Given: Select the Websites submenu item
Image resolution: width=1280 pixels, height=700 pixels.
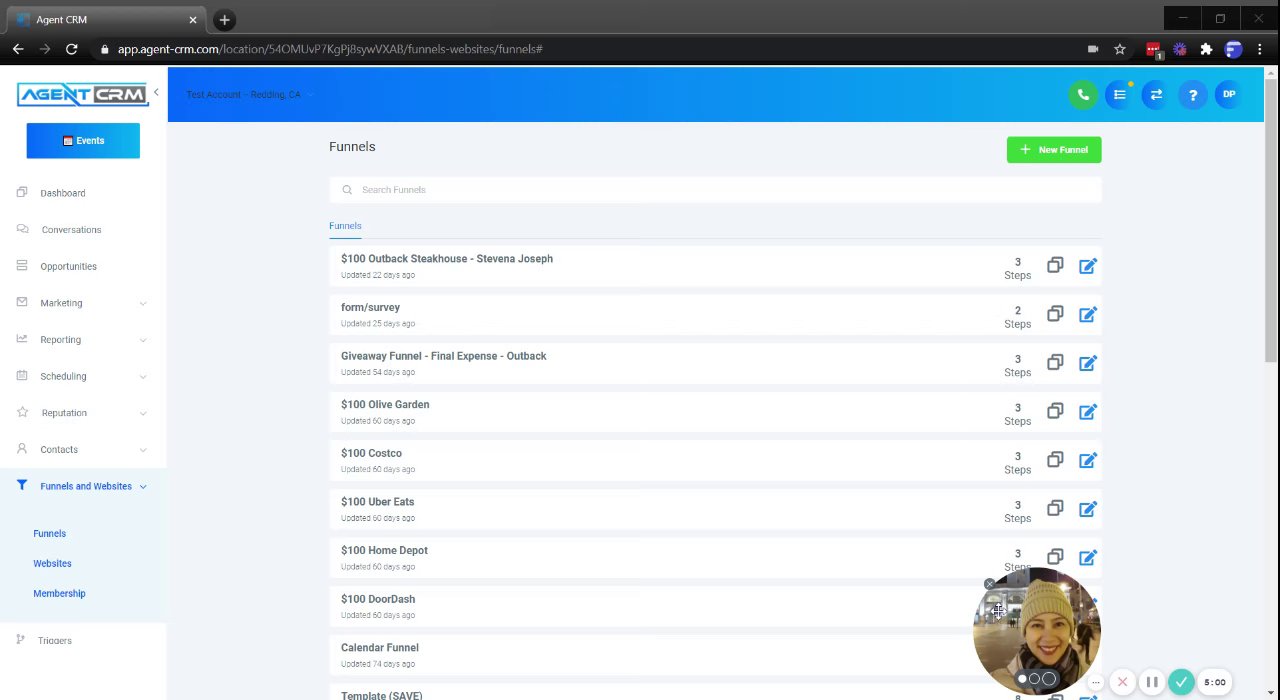Looking at the screenshot, I should coord(52,564).
